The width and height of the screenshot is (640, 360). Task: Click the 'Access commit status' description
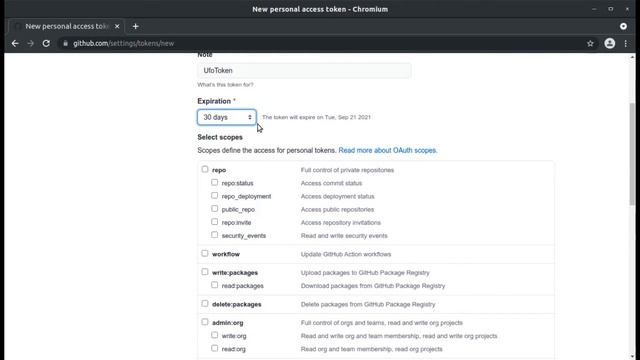point(331,183)
